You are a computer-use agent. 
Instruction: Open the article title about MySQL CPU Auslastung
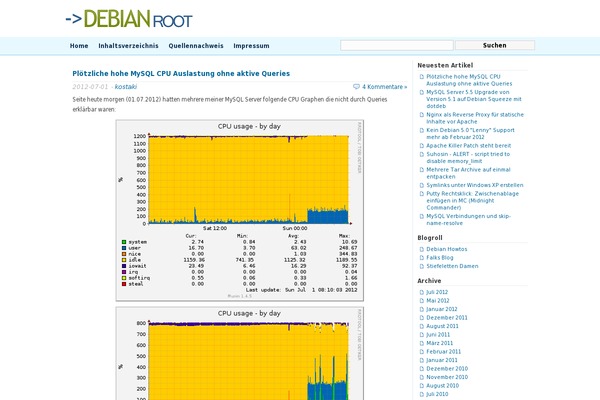point(181,73)
